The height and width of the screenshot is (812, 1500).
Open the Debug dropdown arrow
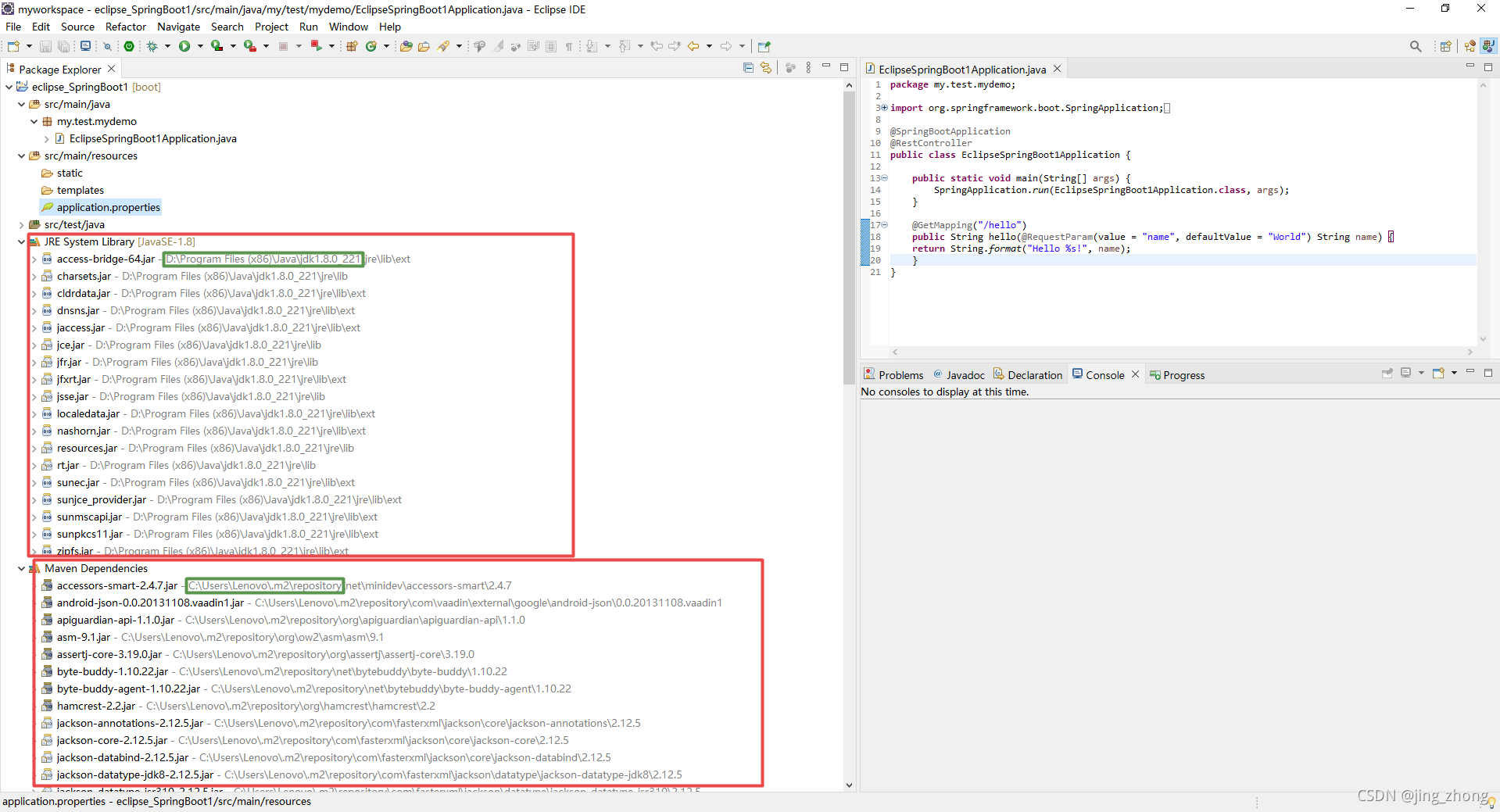click(x=167, y=46)
